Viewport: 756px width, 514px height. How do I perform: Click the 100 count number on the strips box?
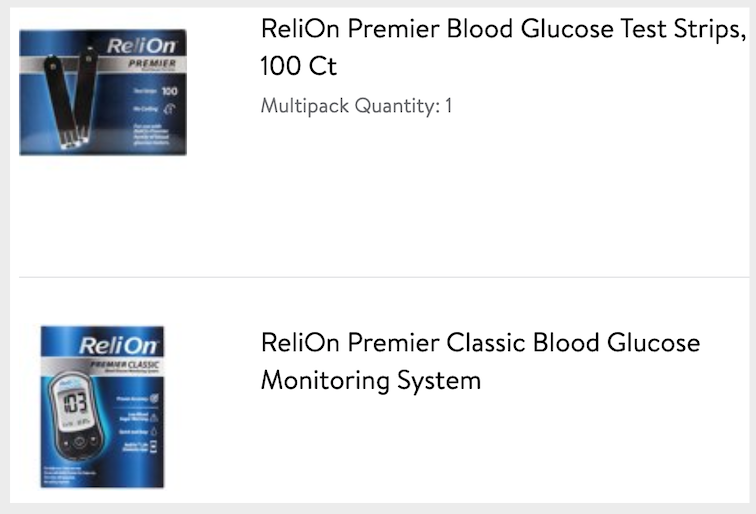[x=168, y=92]
